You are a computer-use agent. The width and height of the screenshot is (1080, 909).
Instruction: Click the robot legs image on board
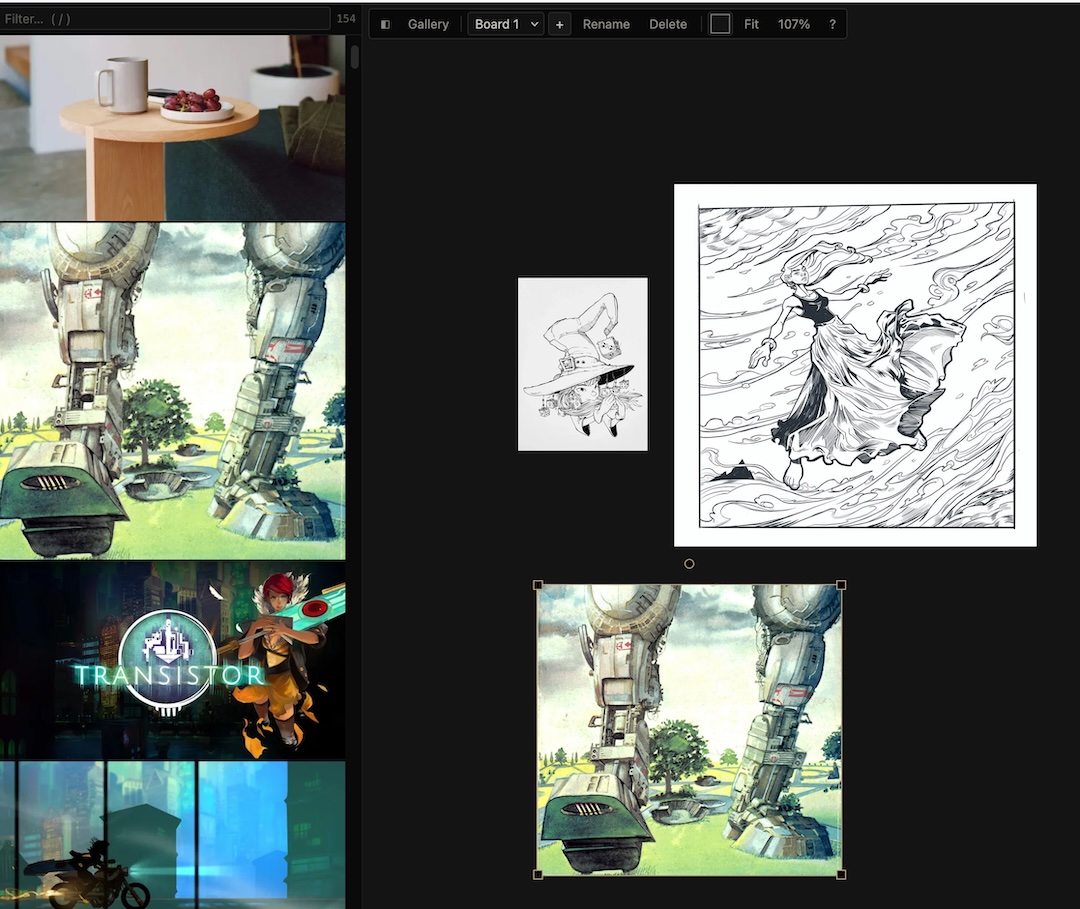click(689, 730)
